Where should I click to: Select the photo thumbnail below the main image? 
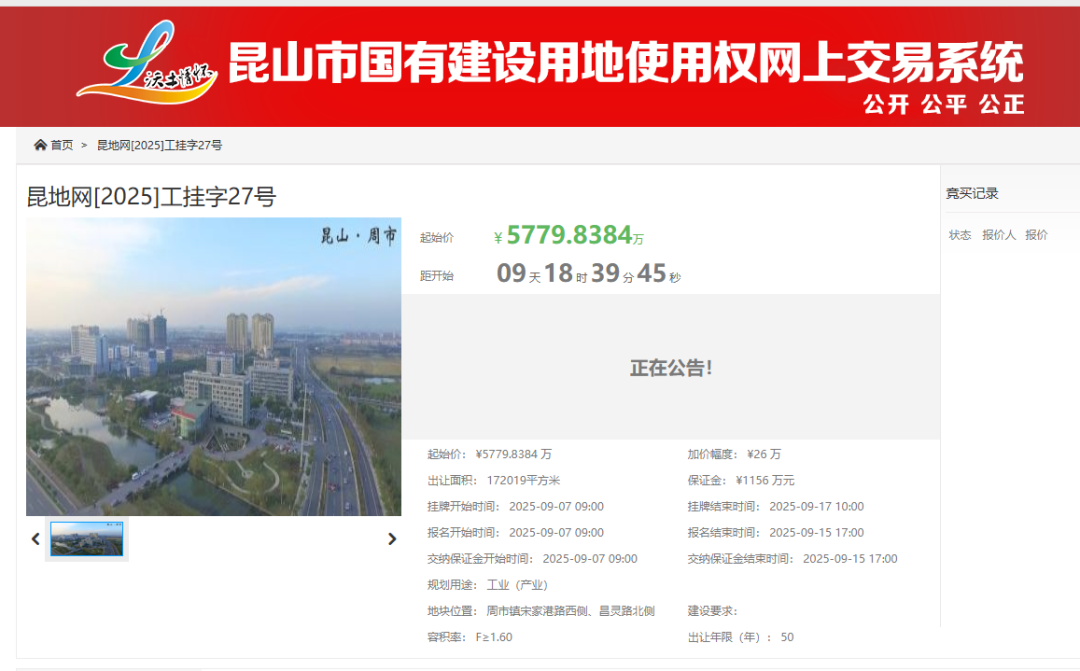pos(87,539)
